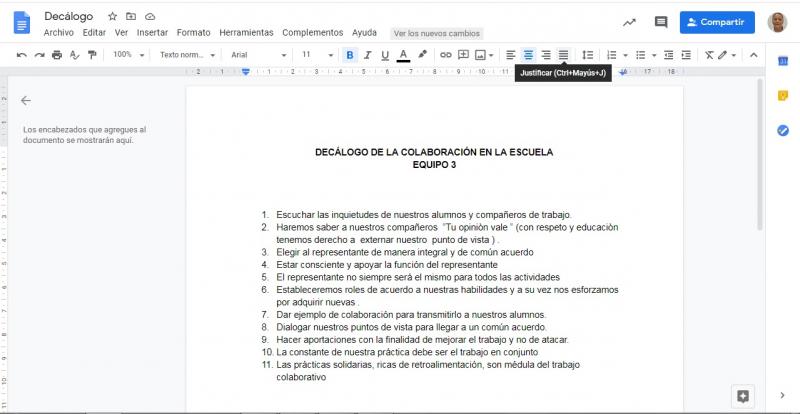The height and width of the screenshot is (414, 800).
Task: Add a comment with the toolbar comment icon
Action: tap(463, 55)
